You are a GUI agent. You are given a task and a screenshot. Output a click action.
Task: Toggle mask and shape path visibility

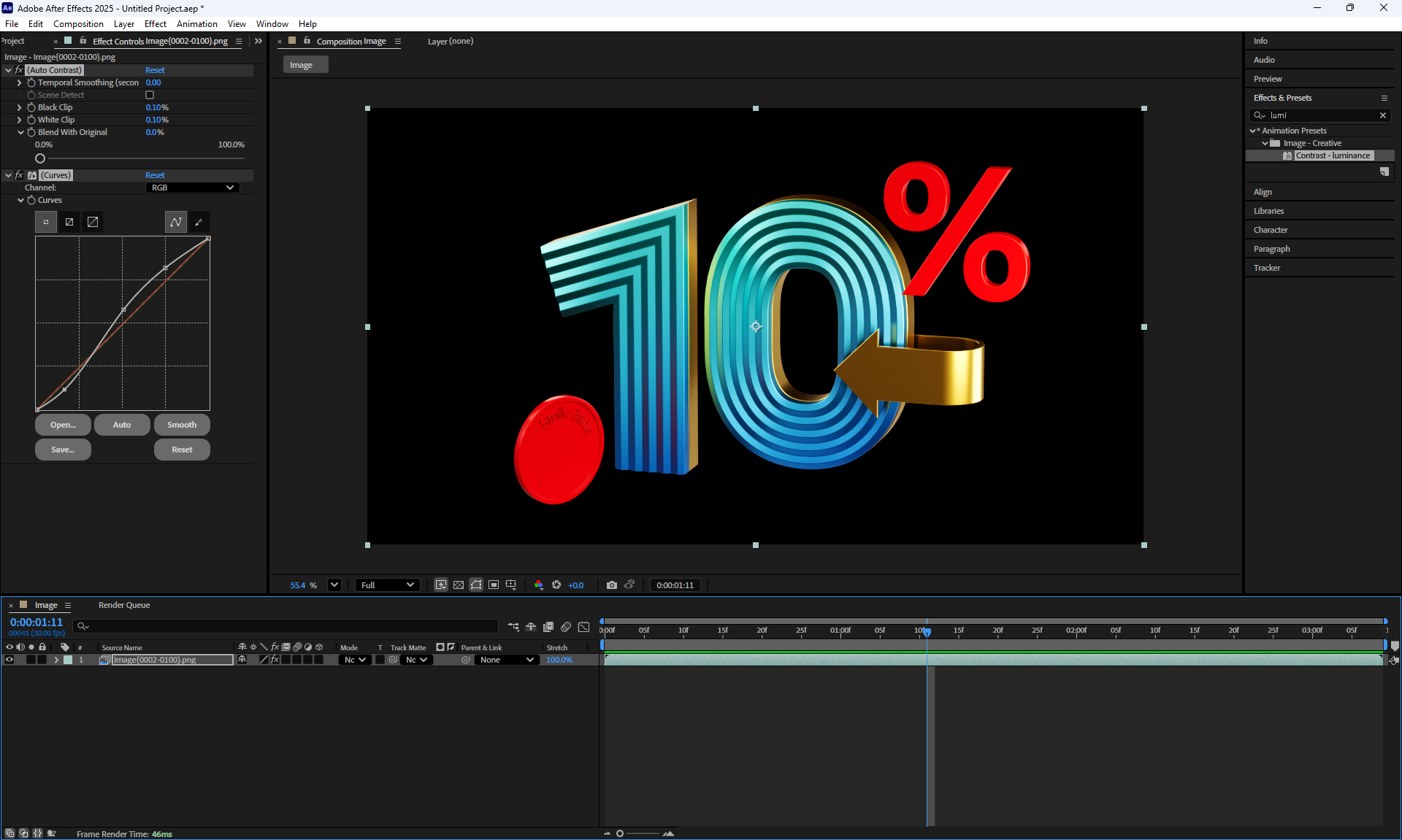[476, 585]
